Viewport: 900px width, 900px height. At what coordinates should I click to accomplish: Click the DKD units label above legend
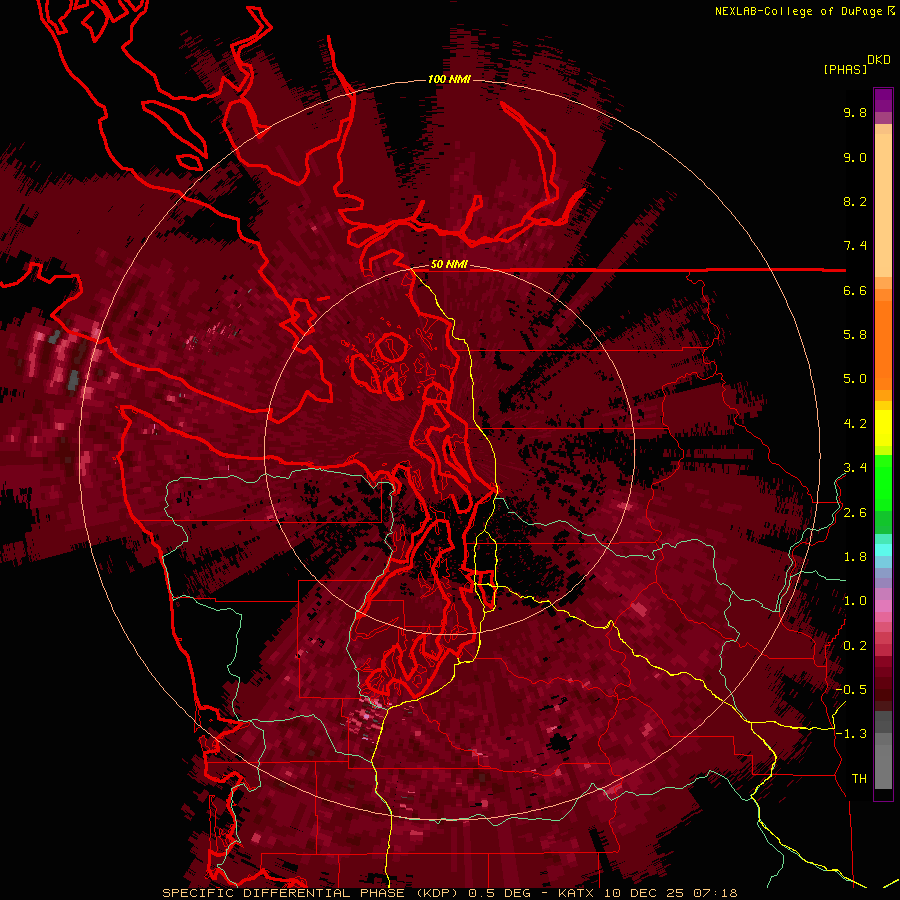pos(879,60)
